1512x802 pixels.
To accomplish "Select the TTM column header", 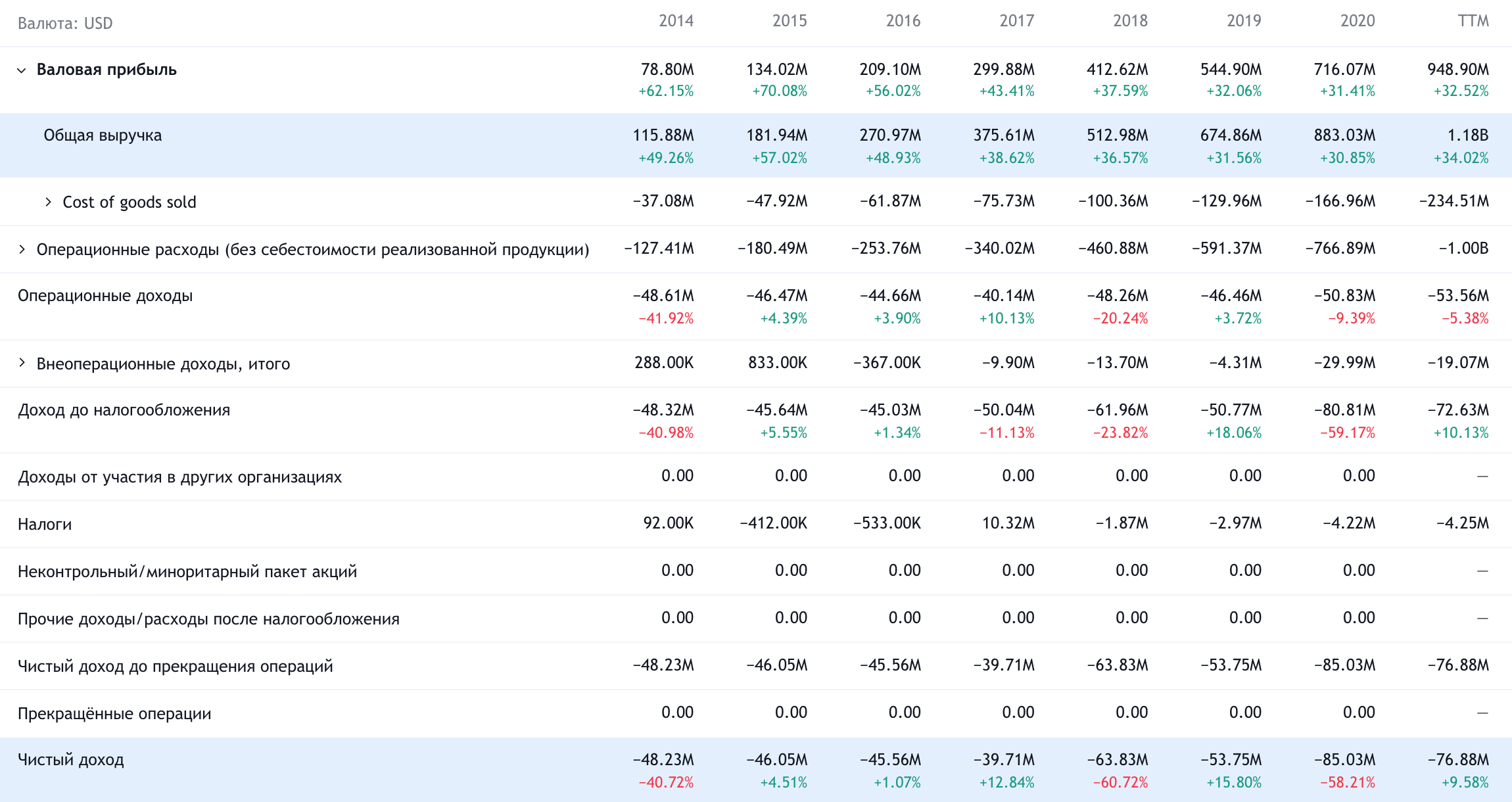I will (1473, 21).
